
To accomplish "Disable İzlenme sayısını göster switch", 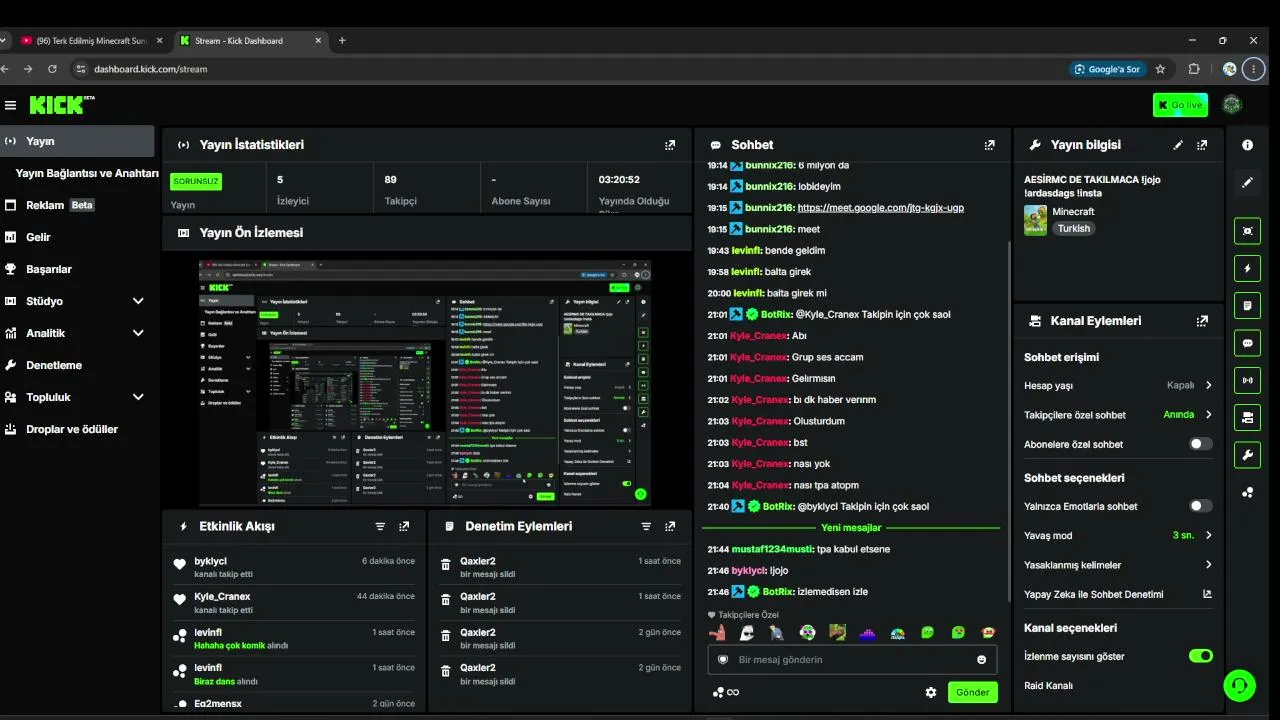I will 1200,656.
